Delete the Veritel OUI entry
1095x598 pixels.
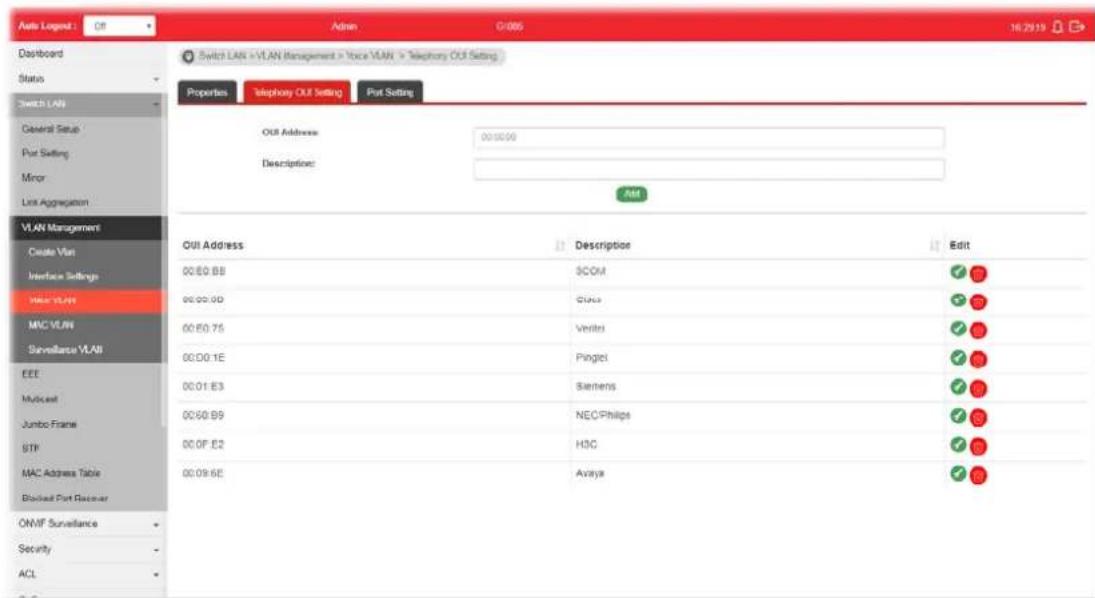click(978, 331)
